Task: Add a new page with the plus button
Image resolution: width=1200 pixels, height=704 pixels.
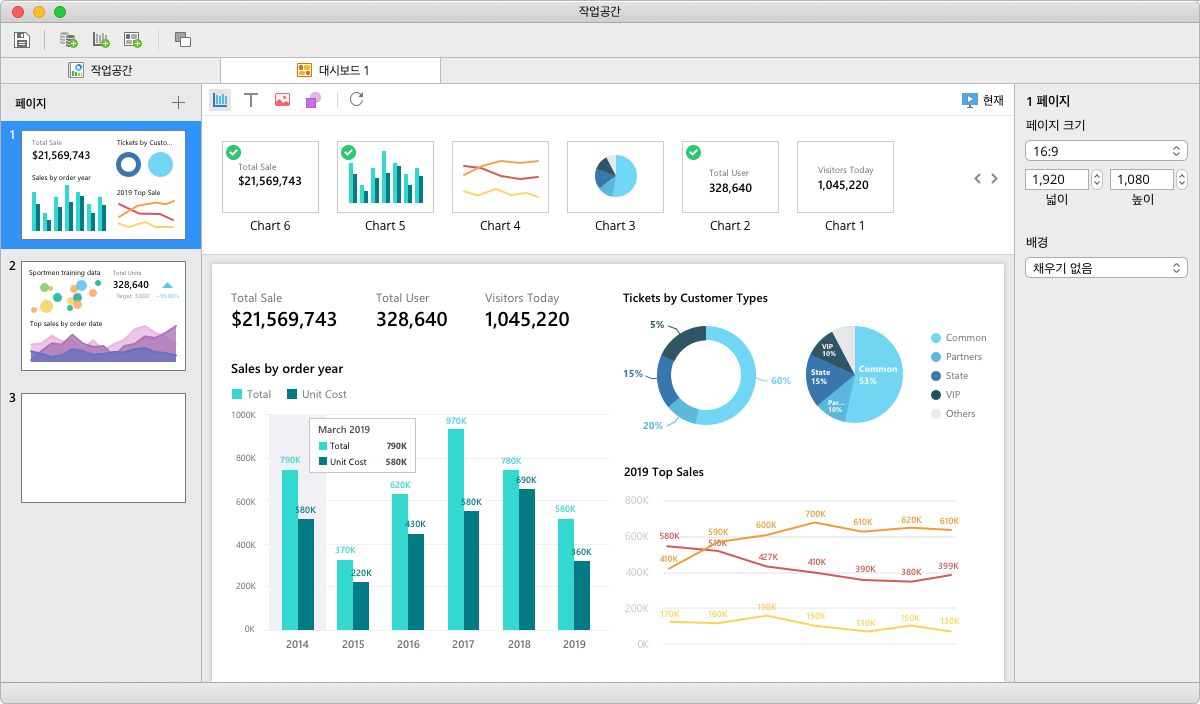Action: click(179, 102)
